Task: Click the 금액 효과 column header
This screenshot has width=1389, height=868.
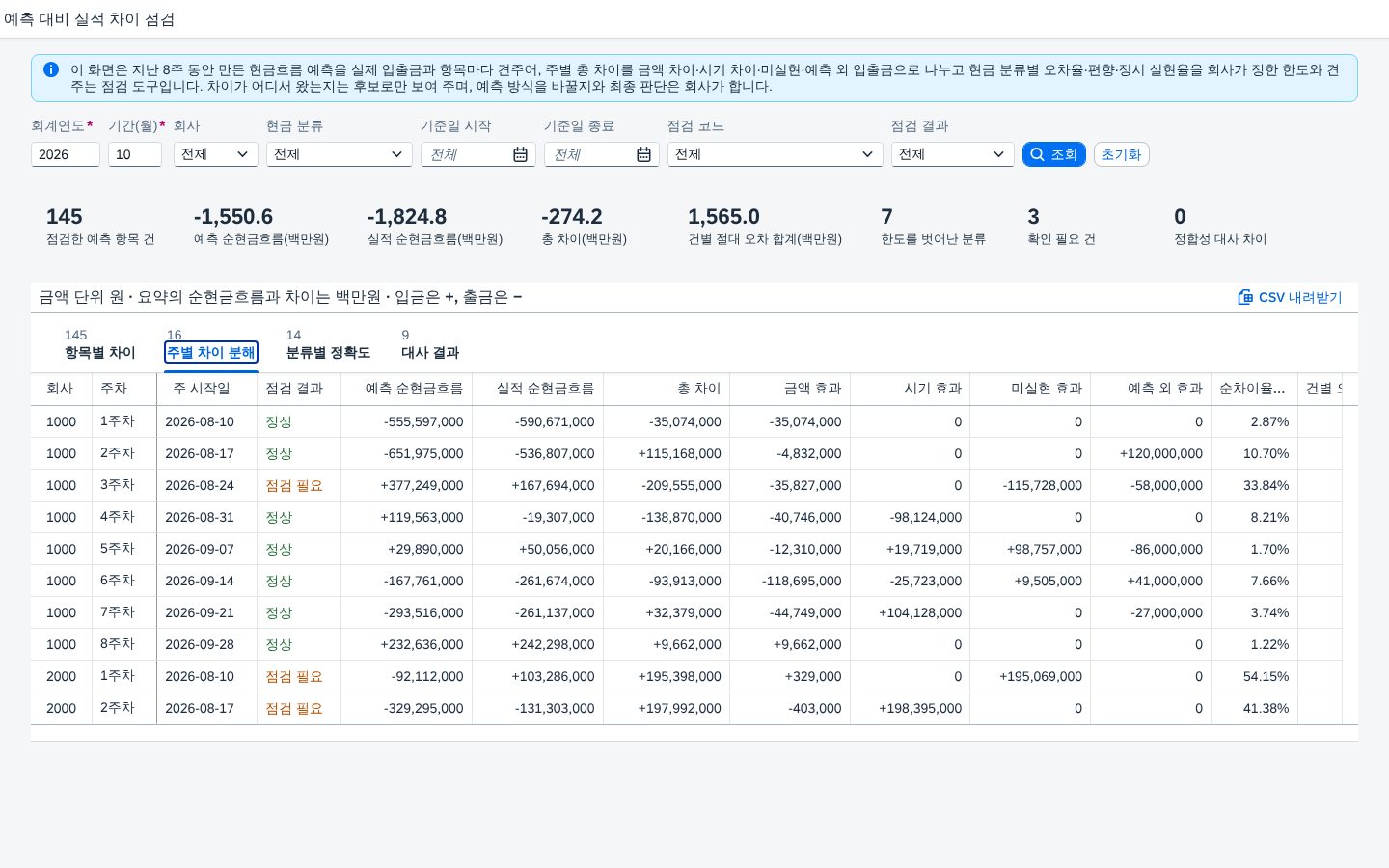Action: click(790, 389)
